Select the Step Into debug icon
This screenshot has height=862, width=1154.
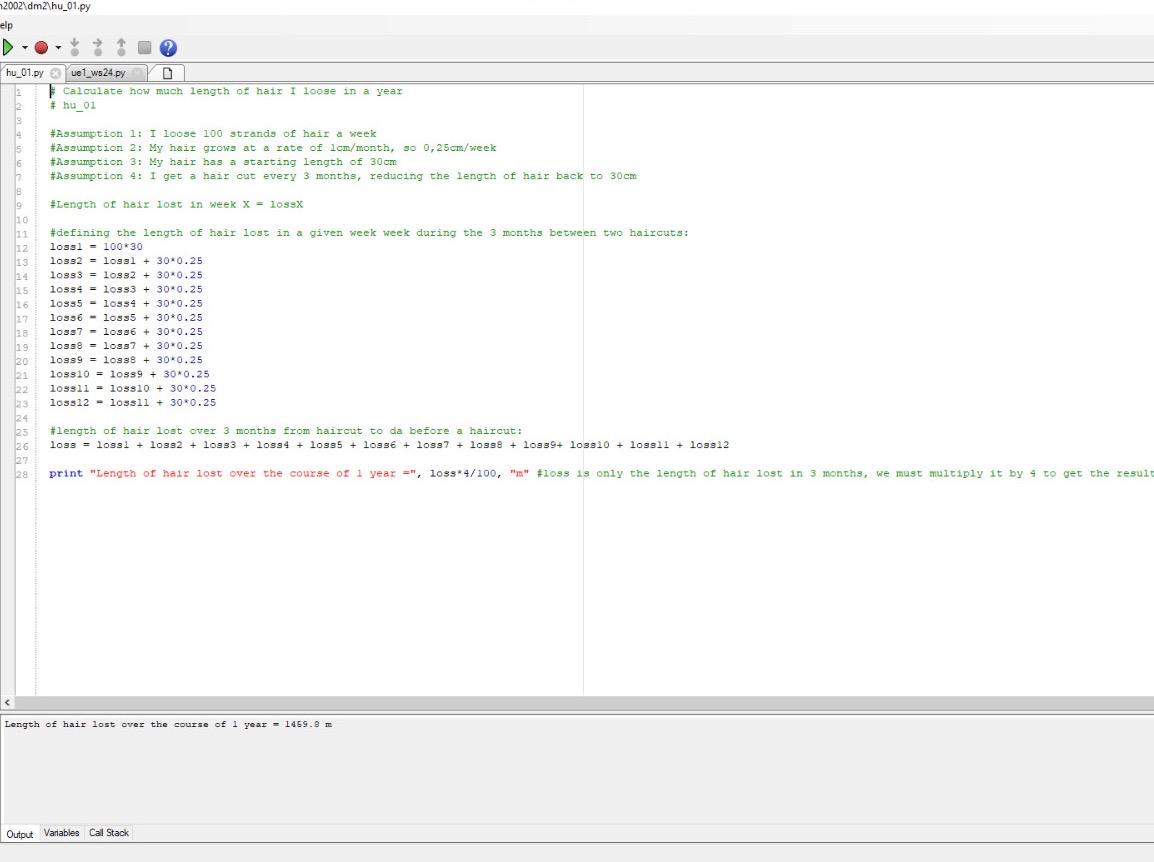73,46
